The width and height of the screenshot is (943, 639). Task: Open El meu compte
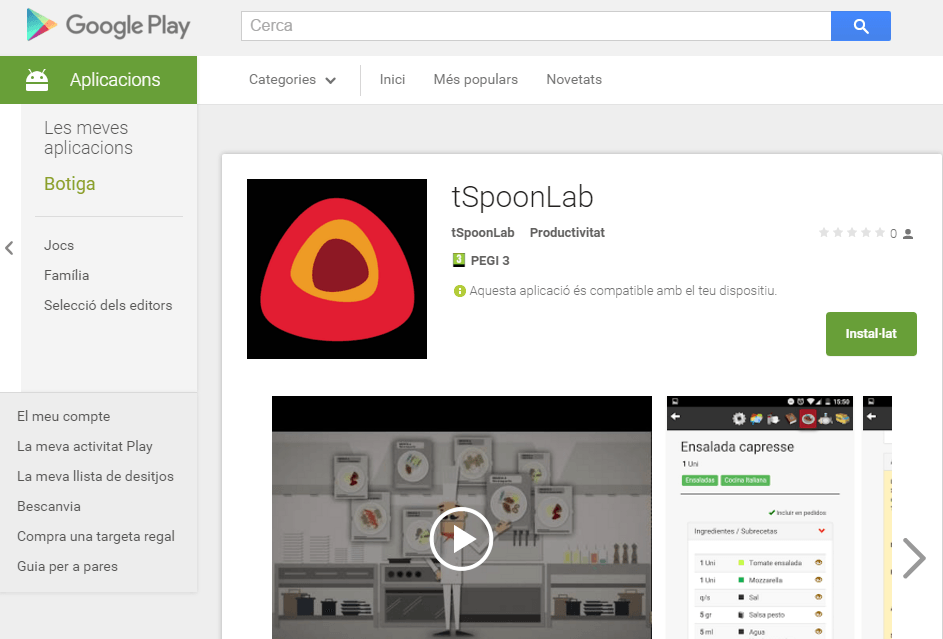pos(63,416)
